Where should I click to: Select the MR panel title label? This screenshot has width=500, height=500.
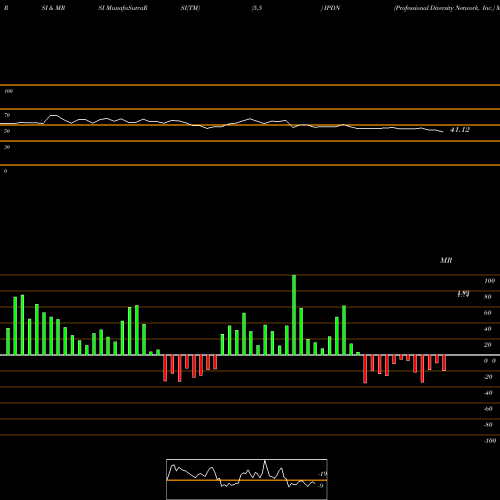coord(446,260)
